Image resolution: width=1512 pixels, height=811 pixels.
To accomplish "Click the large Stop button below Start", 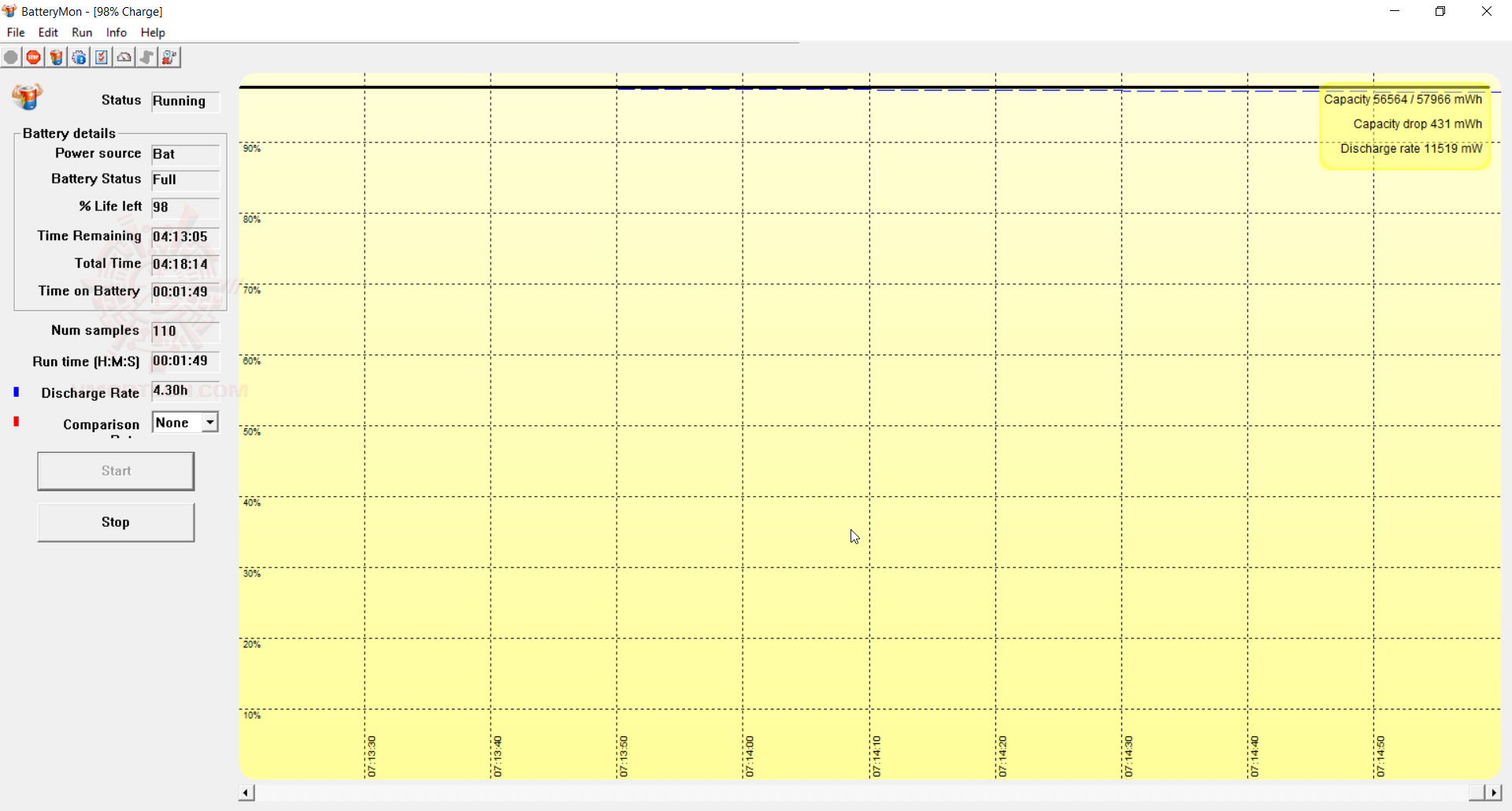I will click(116, 522).
